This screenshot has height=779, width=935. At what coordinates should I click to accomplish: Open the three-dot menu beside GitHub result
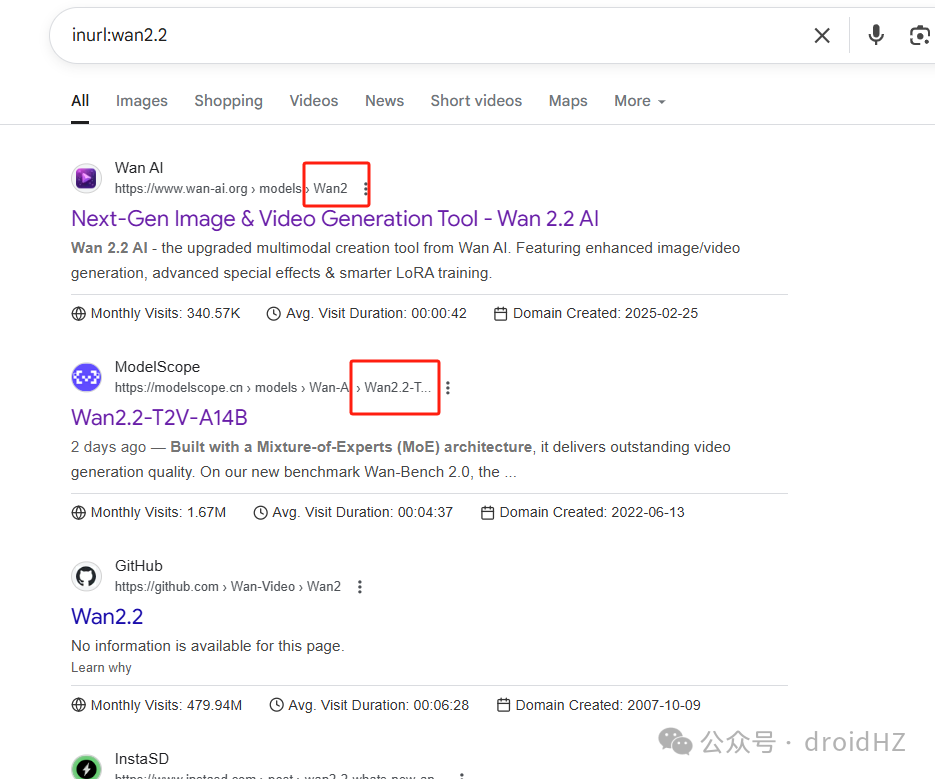[x=360, y=587]
